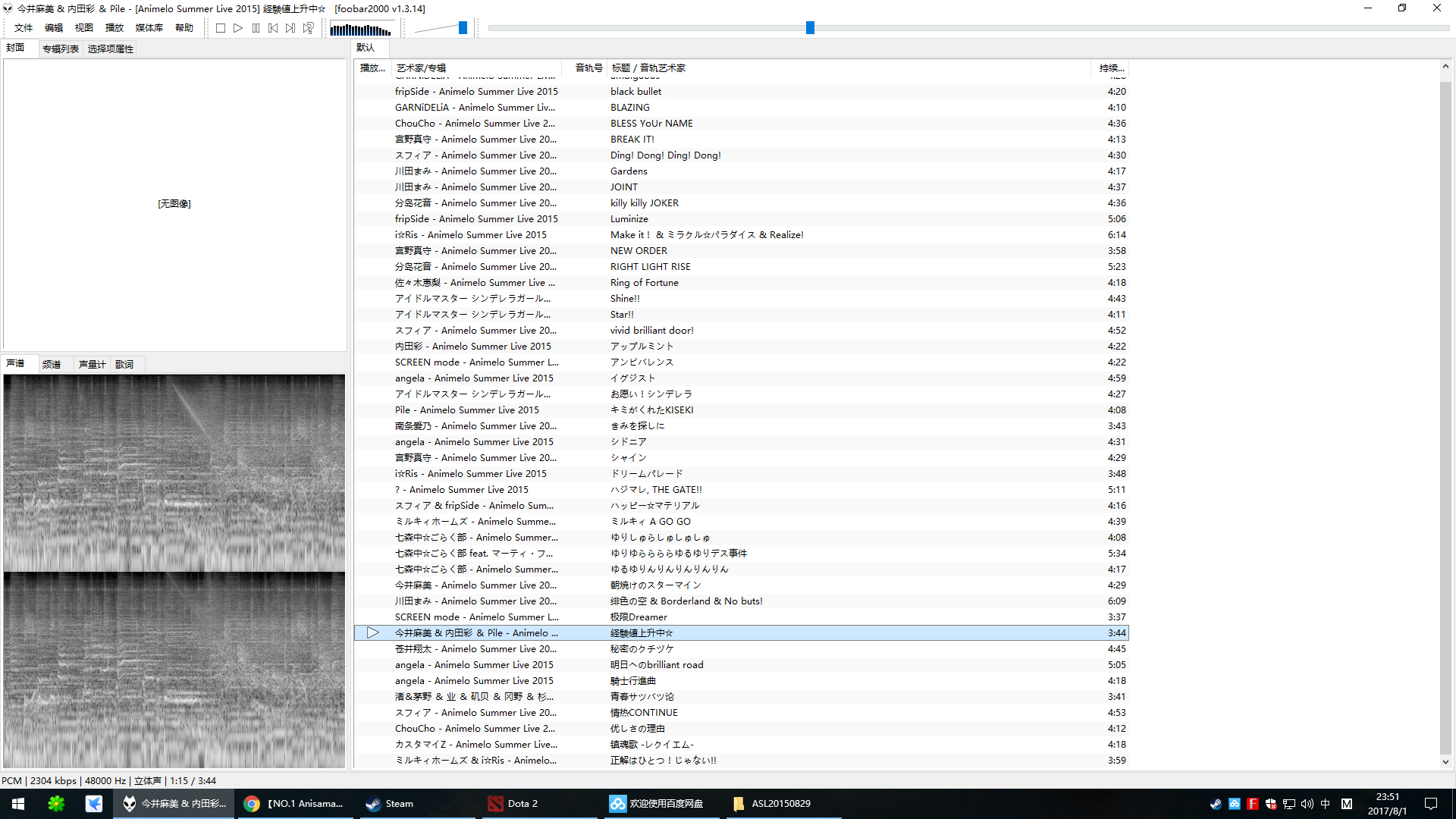Select the track 'black bullet' by fripSide
The width and height of the screenshot is (1456, 819).
point(635,91)
